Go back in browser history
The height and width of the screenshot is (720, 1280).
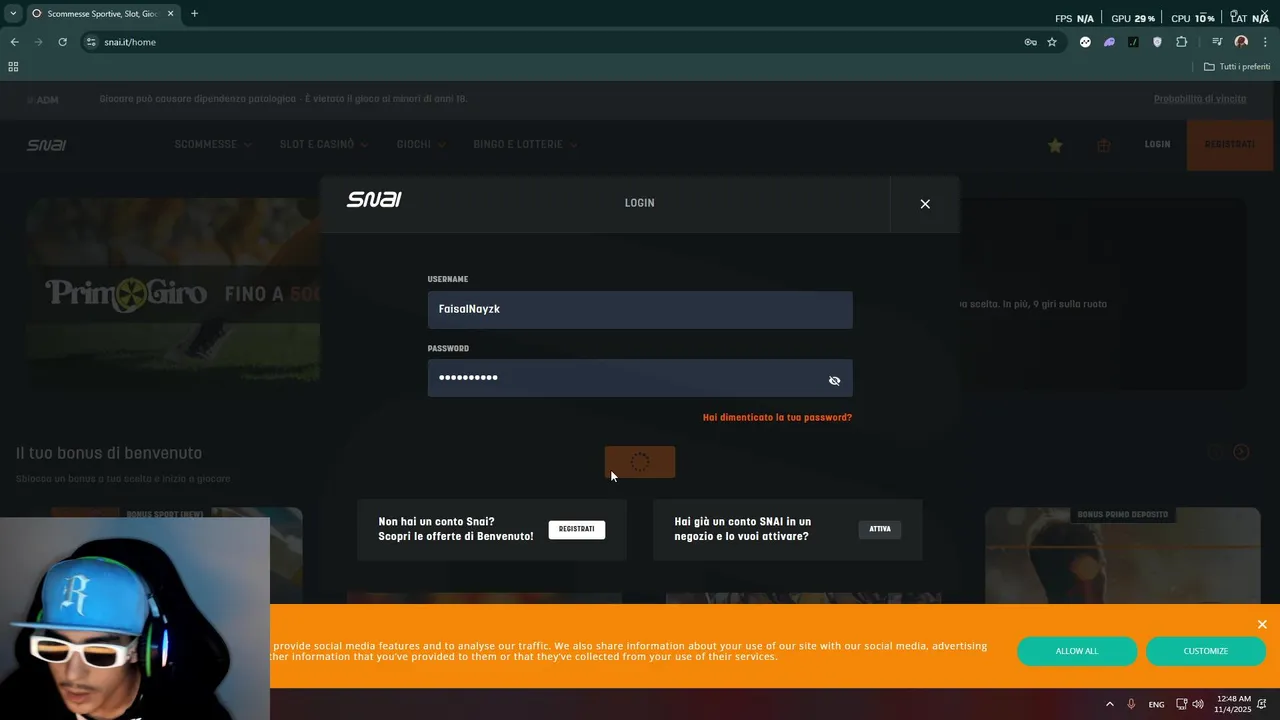click(14, 42)
